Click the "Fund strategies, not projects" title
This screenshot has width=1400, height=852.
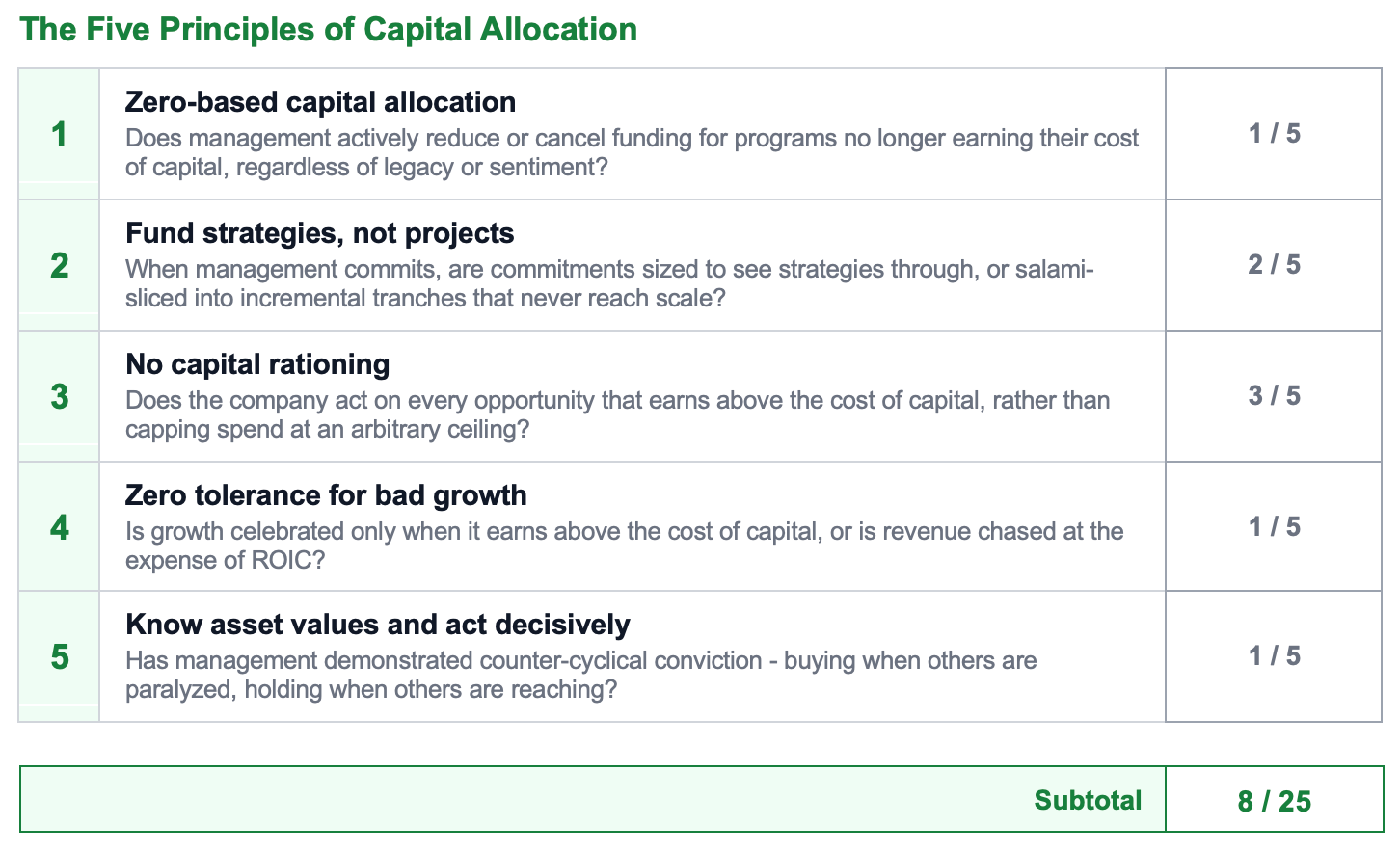point(319,233)
